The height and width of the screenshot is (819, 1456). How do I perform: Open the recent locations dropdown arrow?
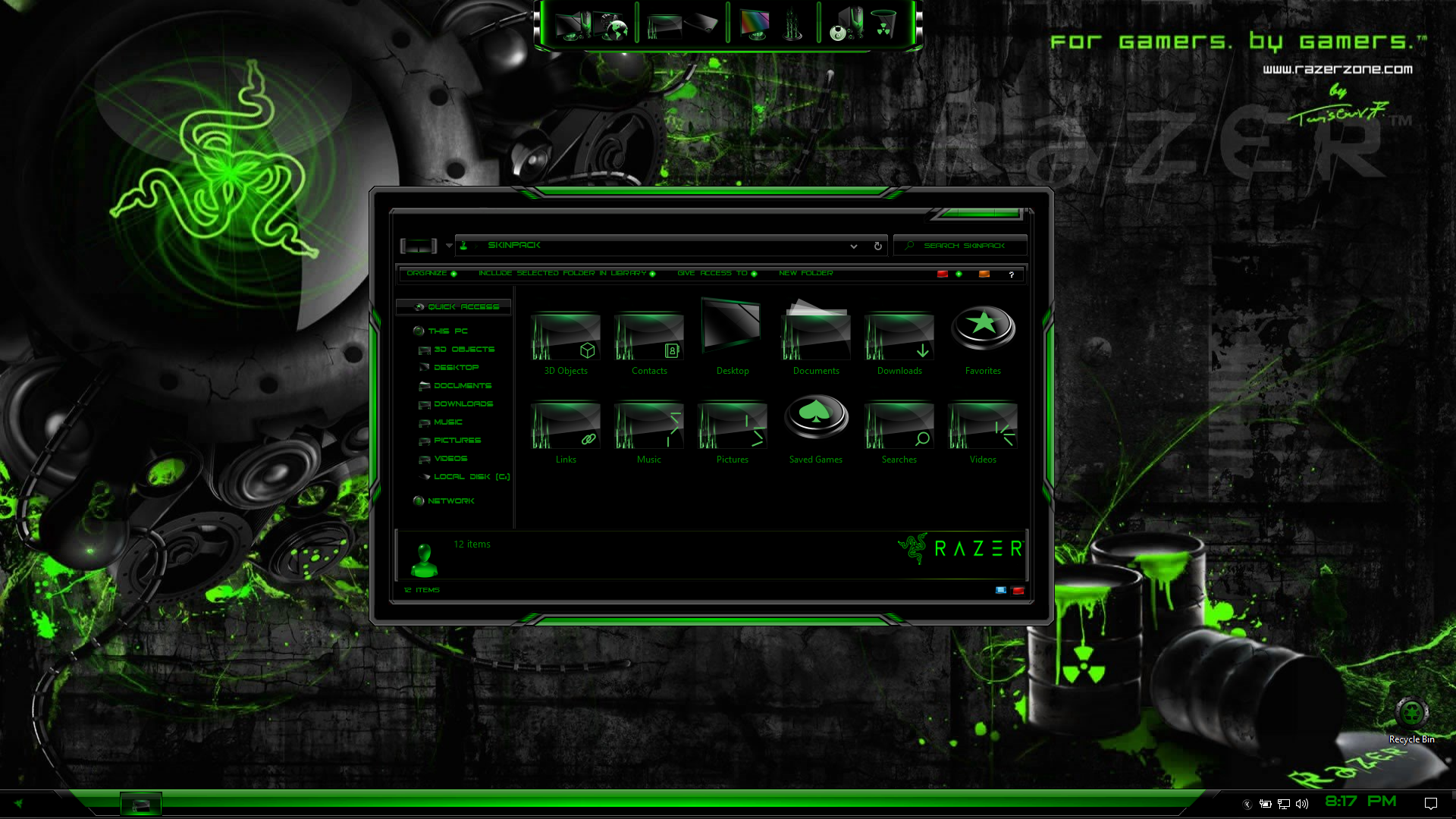click(x=449, y=246)
